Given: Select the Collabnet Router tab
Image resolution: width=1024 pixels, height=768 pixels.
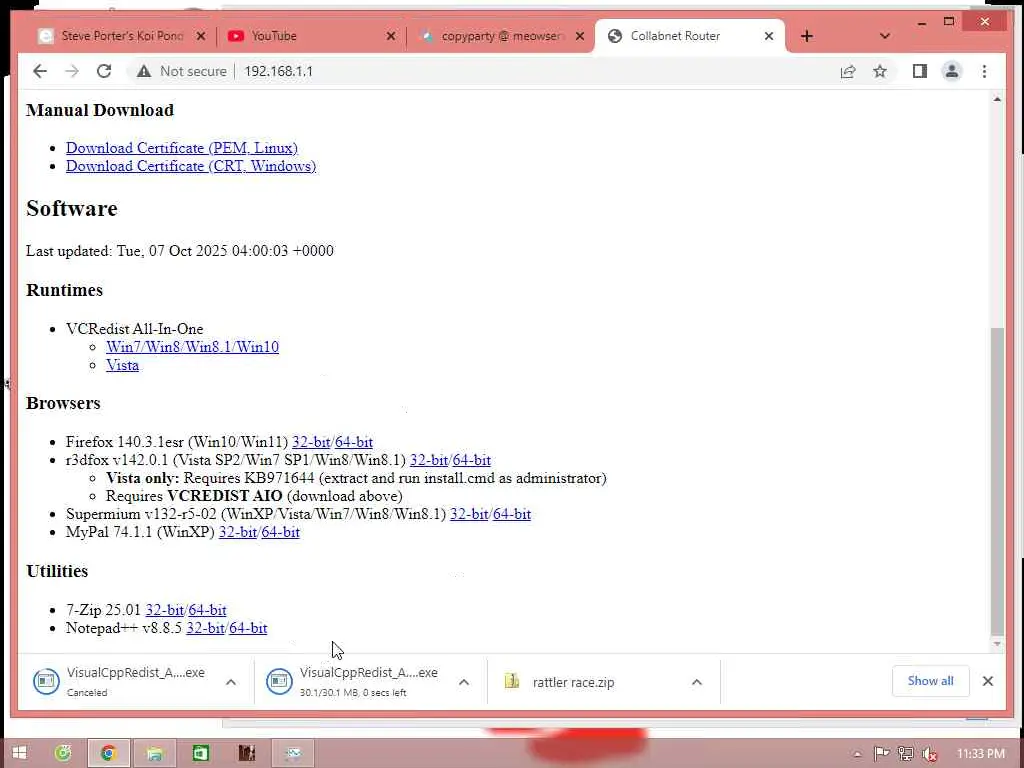Looking at the screenshot, I should [689, 36].
